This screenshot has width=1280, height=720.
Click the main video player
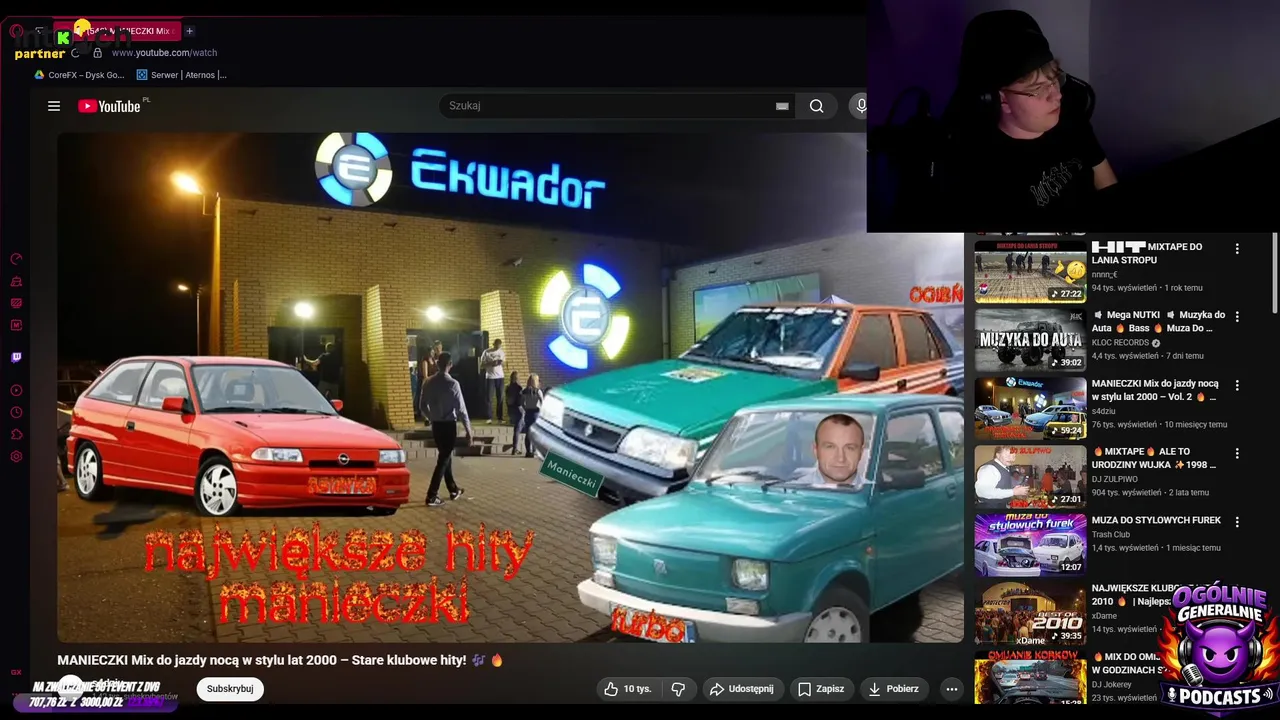[x=510, y=387]
